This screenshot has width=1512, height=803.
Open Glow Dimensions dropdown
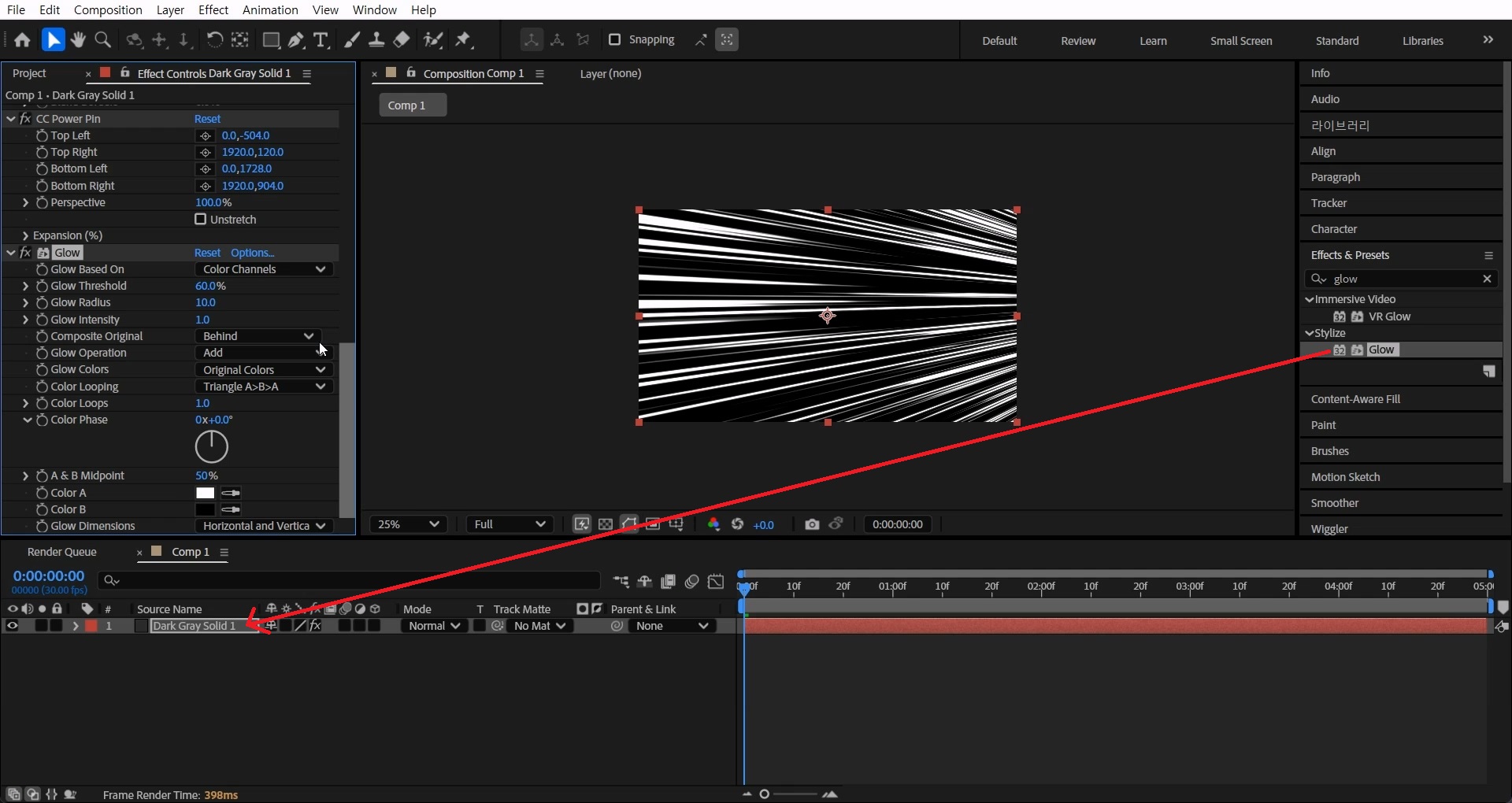click(264, 526)
